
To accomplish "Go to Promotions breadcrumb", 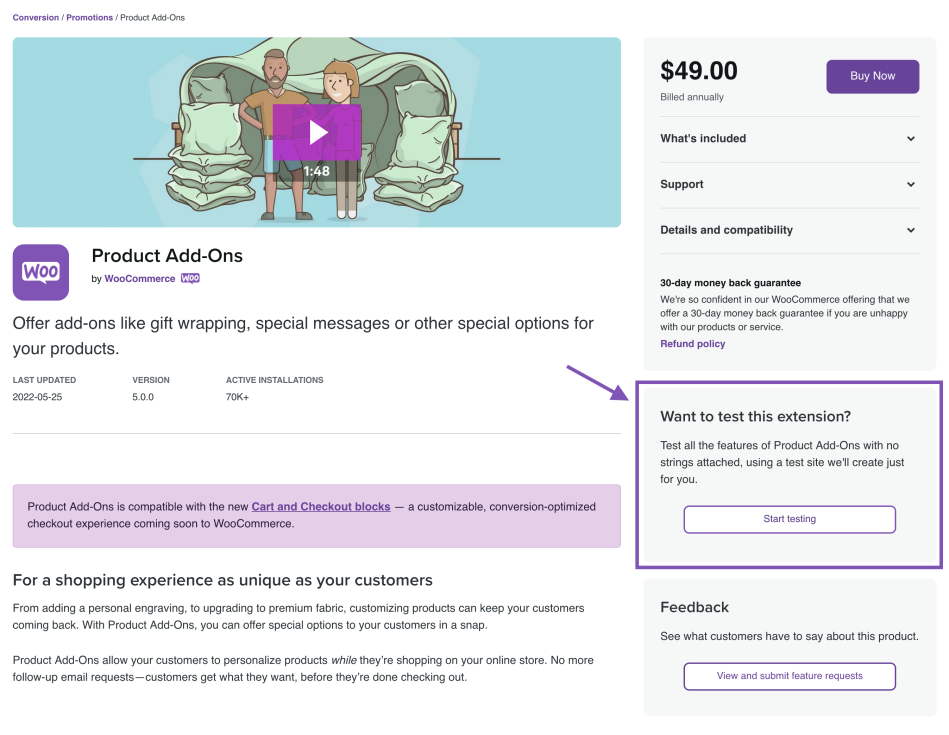I will tap(89, 18).
